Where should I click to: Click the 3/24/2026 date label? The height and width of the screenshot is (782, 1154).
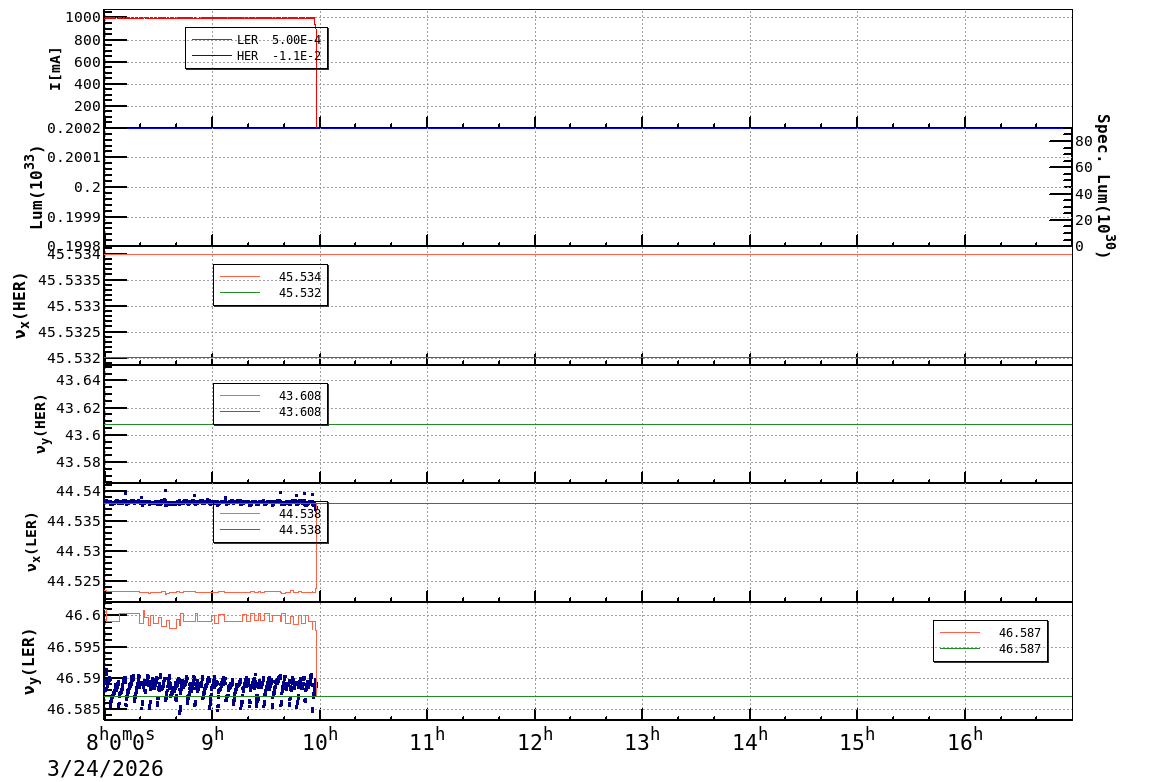[x=105, y=768]
